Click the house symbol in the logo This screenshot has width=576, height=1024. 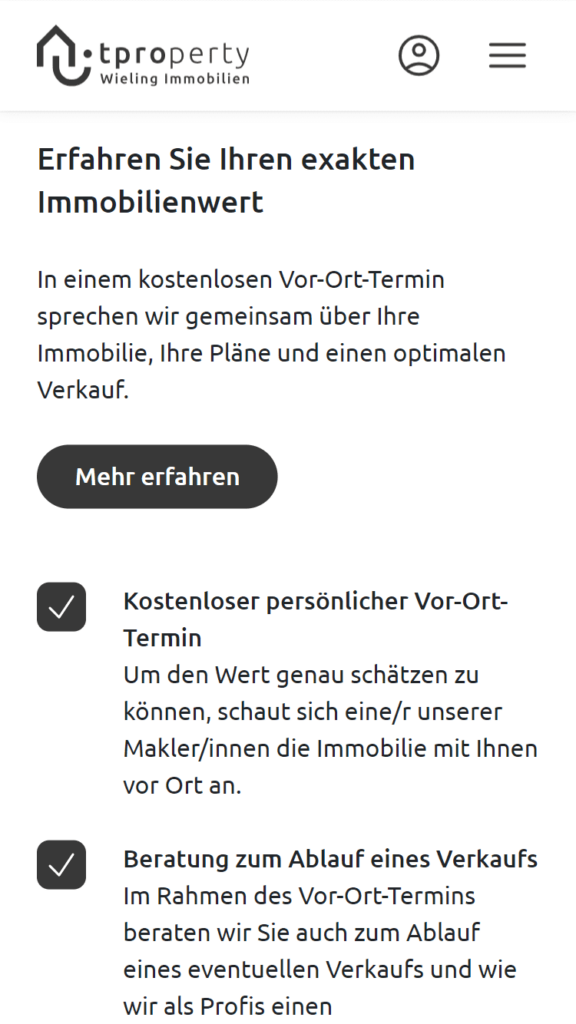point(62,56)
